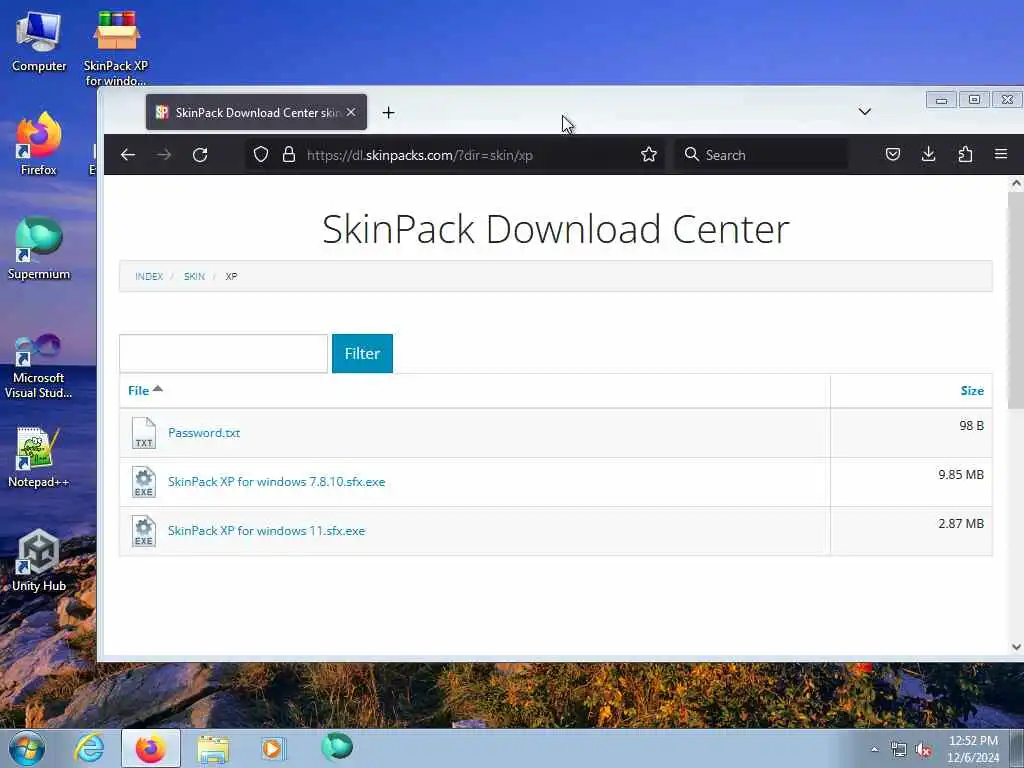Click the taskbar clock showing 12:52 PM
This screenshot has height=768, width=1024.
(x=973, y=749)
